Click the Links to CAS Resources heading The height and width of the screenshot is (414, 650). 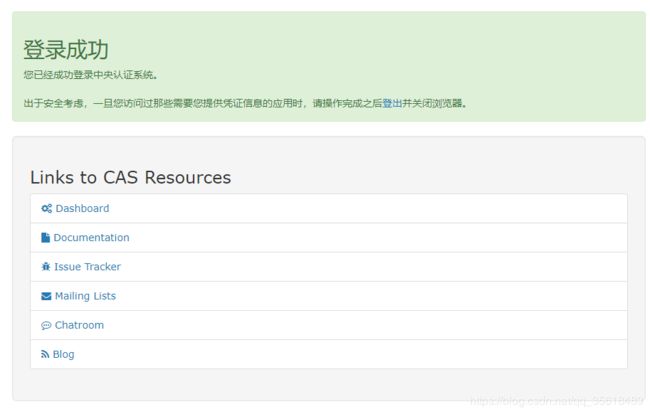[x=131, y=177]
